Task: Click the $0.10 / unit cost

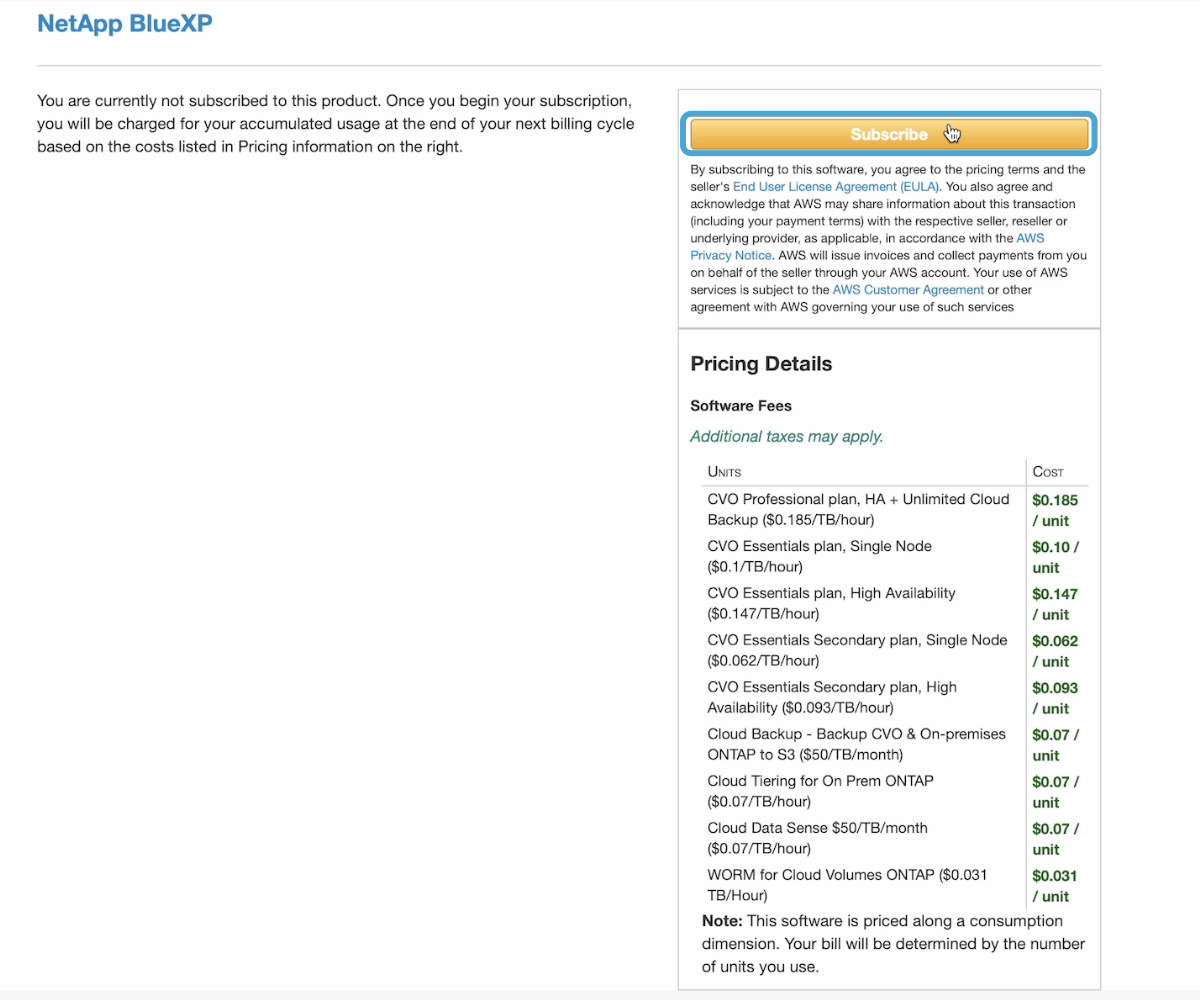Action: 1055,557
